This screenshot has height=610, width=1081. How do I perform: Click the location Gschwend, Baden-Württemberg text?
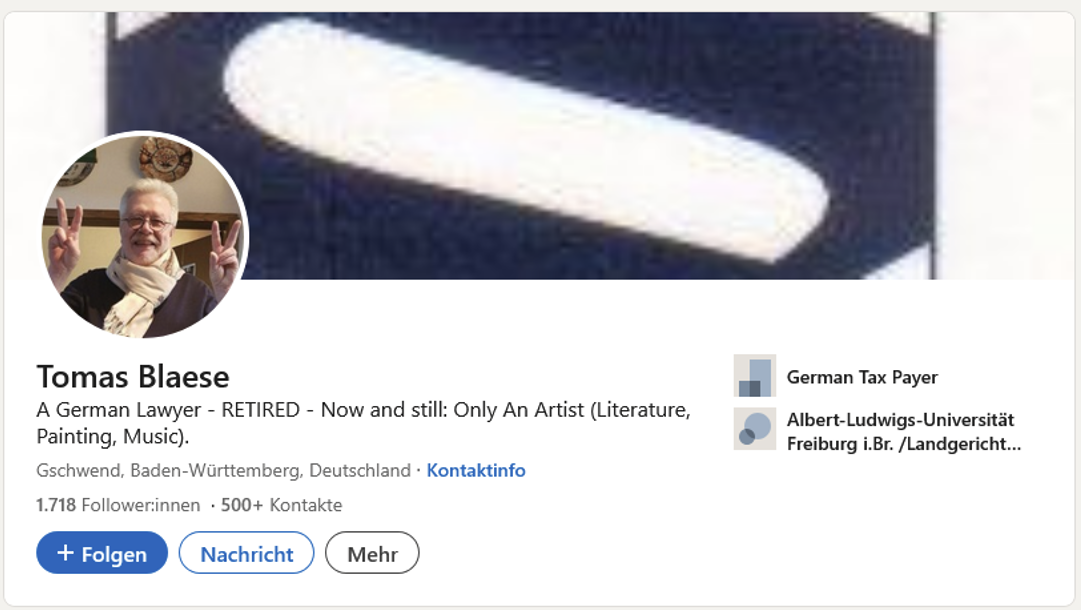click(x=223, y=470)
